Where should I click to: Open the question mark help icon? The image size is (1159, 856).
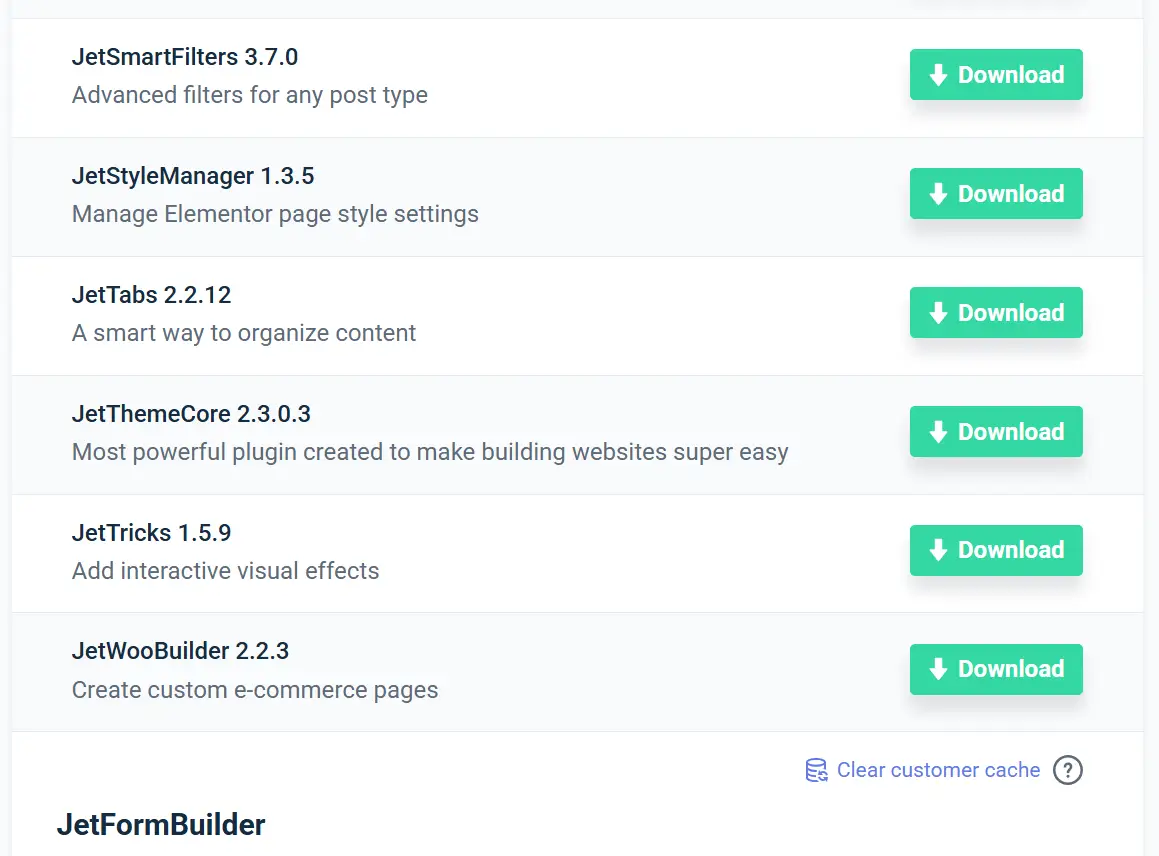pos(1068,770)
